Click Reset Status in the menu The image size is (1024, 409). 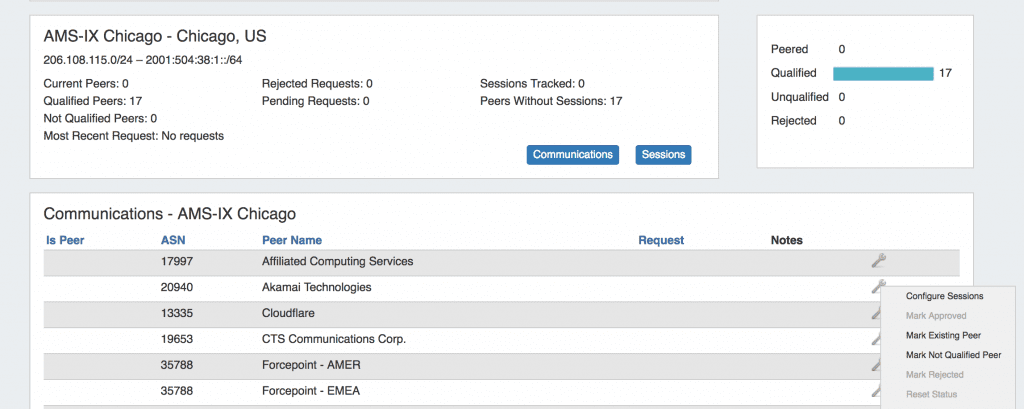tap(931, 394)
